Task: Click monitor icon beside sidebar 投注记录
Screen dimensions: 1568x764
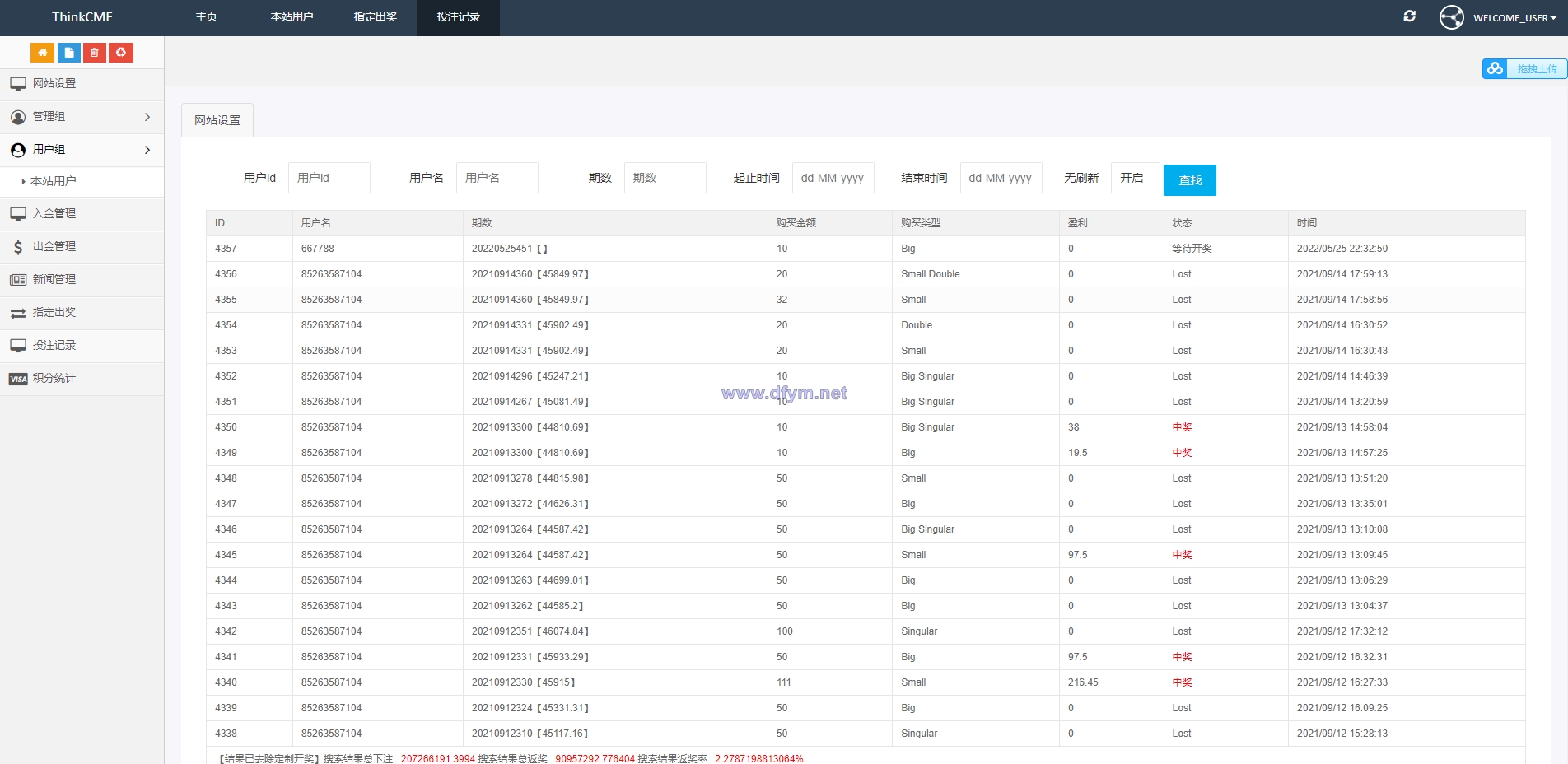Action: tap(18, 346)
